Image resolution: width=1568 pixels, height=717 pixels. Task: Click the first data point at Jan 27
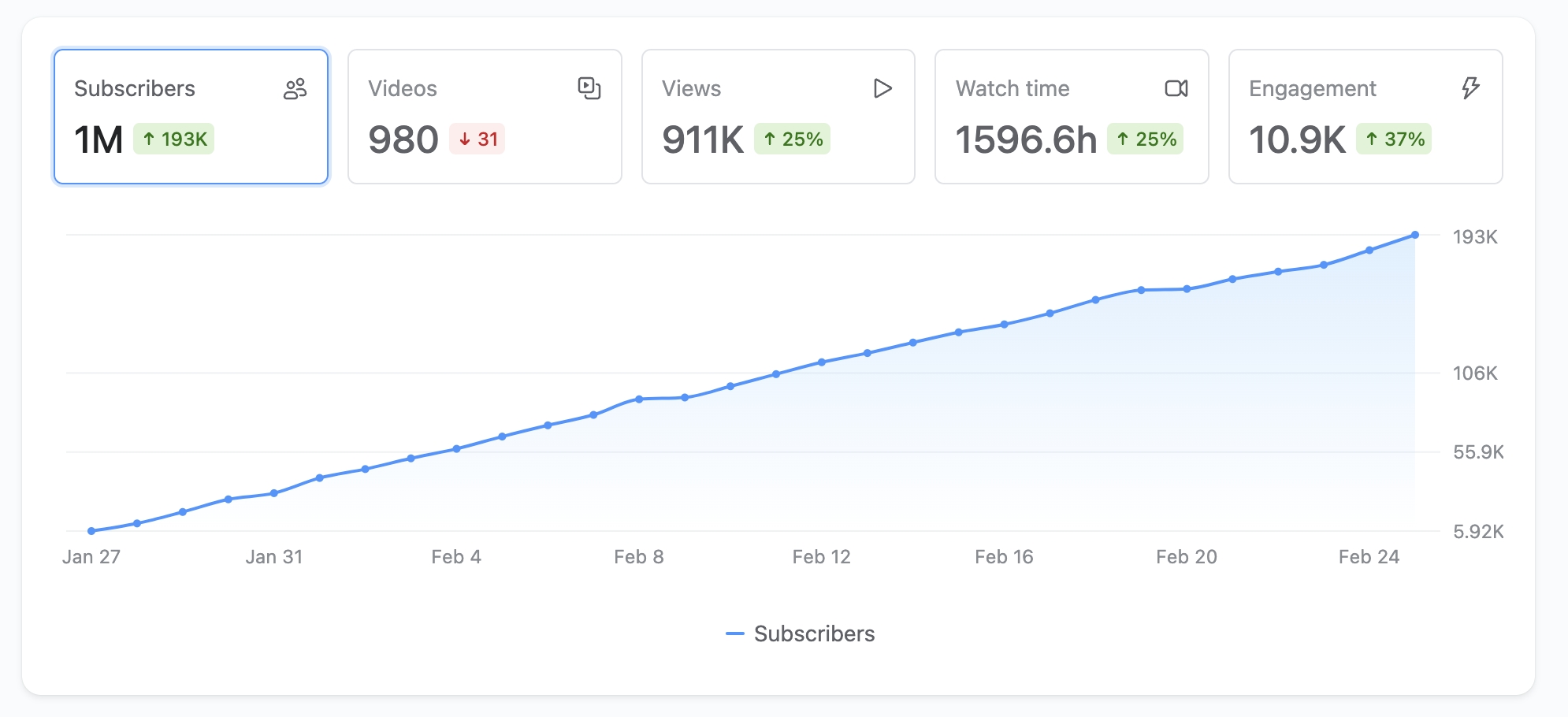click(91, 531)
